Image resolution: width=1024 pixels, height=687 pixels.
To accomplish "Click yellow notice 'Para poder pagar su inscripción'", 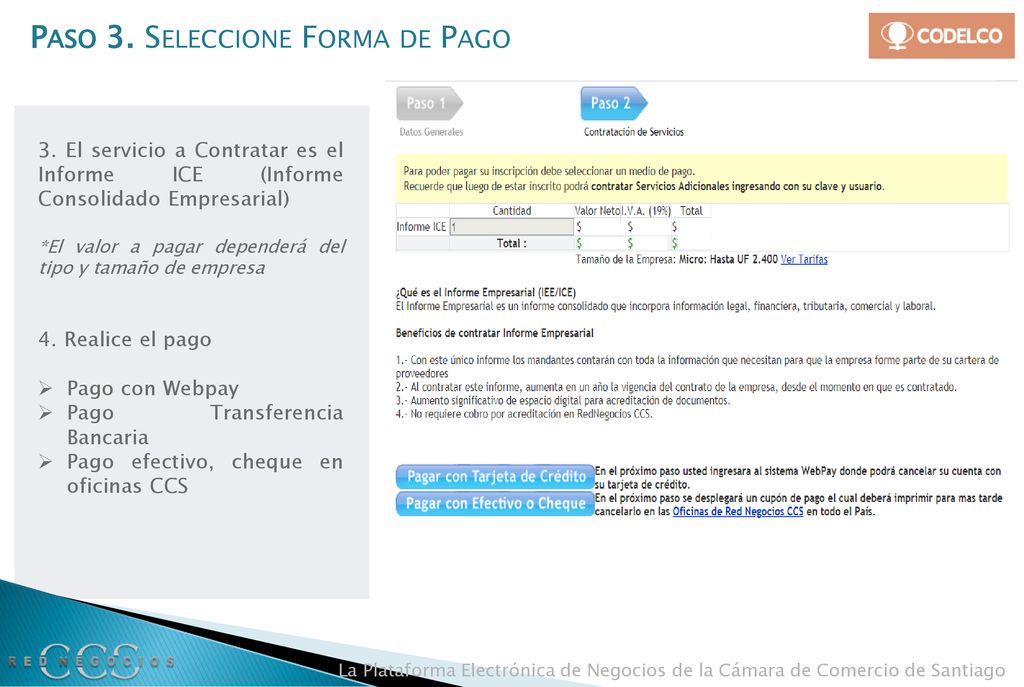I will click(x=701, y=178).
